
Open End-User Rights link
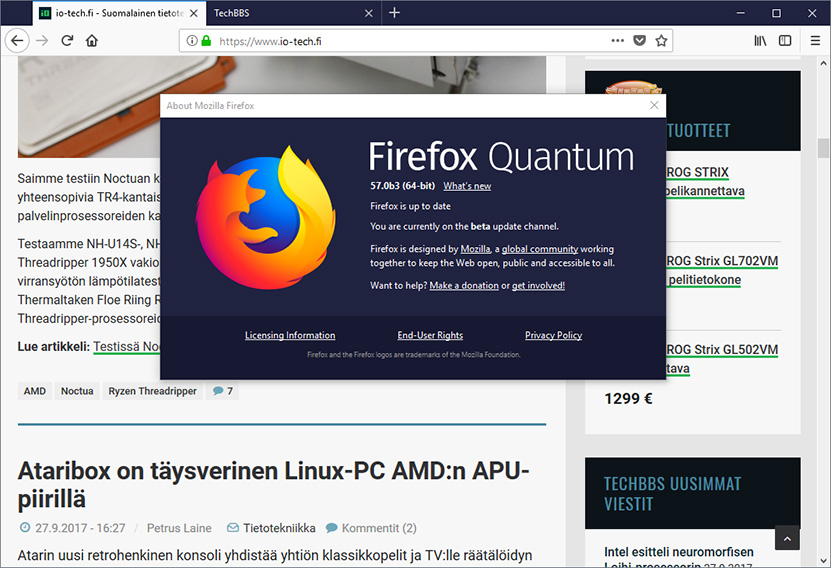tap(430, 335)
